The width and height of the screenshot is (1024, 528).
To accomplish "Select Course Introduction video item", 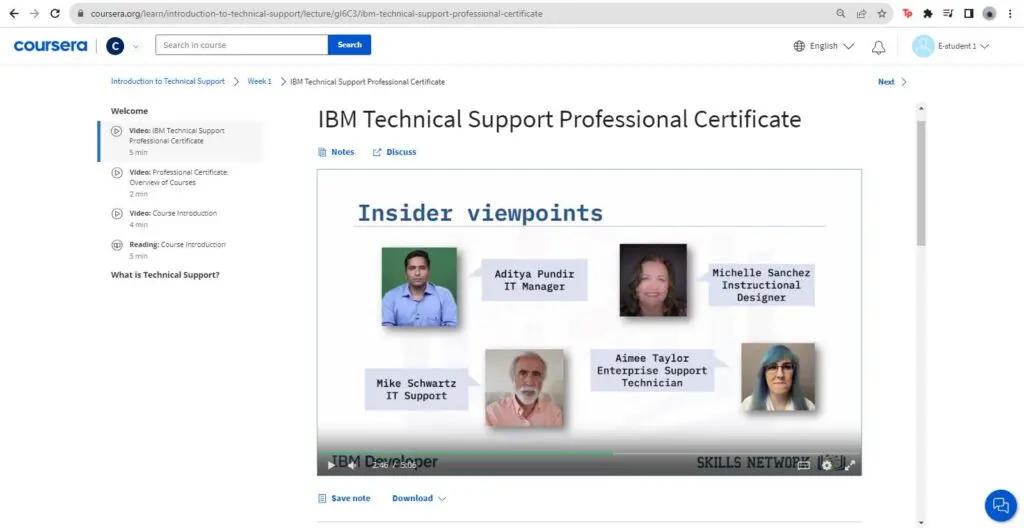I will pos(181,218).
